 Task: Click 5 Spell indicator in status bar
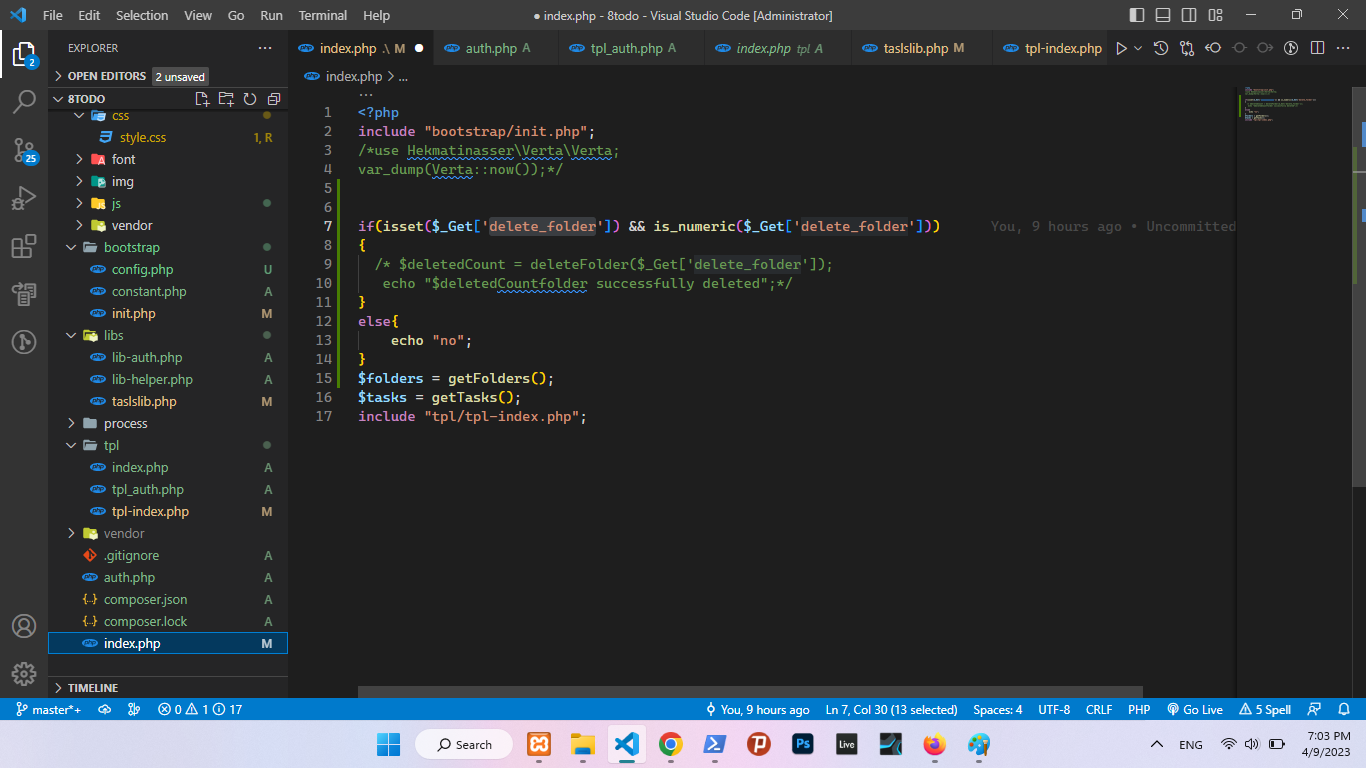click(1265, 709)
